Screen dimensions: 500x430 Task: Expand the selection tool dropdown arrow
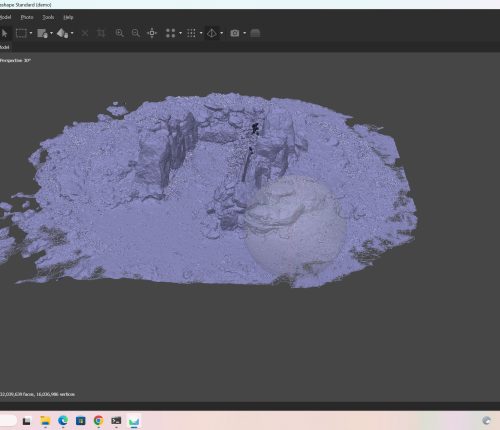[31, 33]
